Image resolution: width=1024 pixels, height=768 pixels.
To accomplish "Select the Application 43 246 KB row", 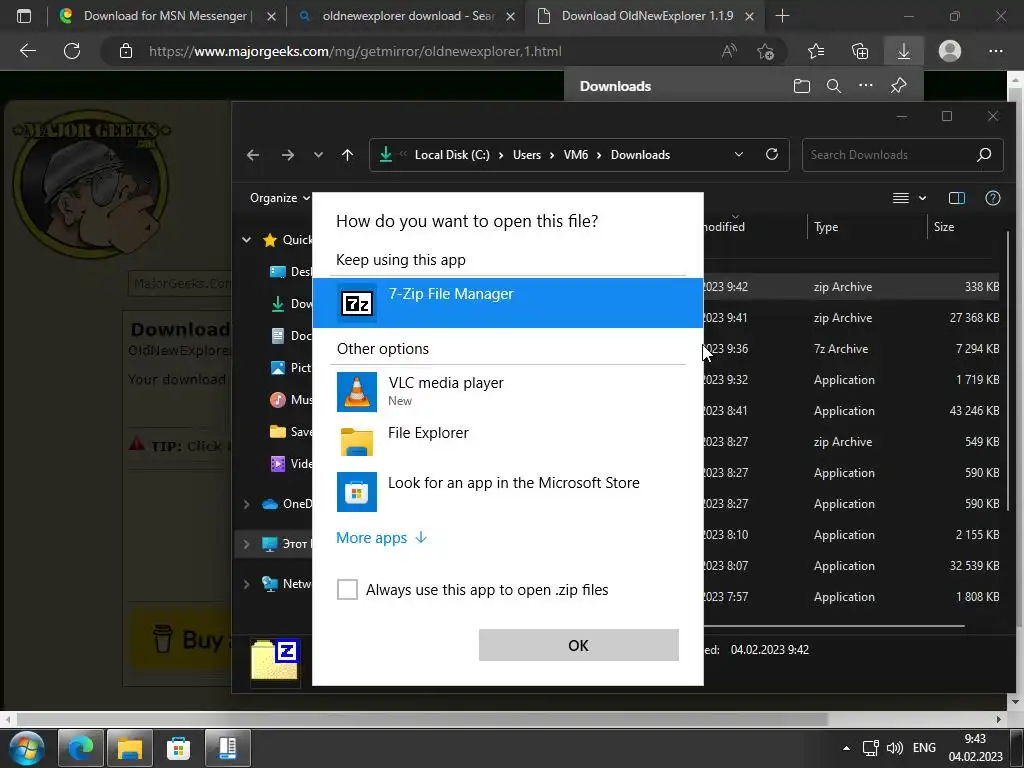I will 851,411.
